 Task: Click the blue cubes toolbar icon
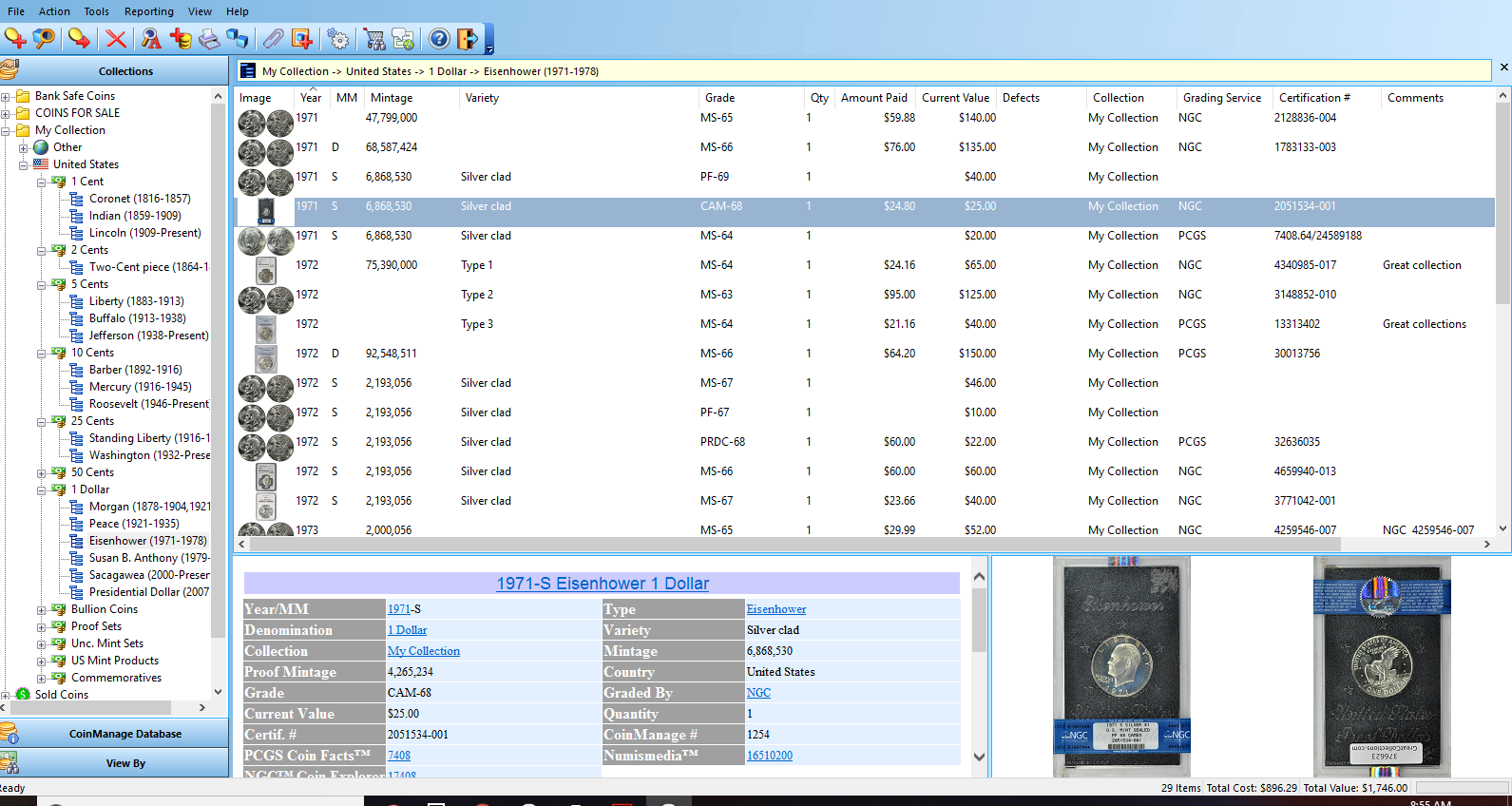pos(238,39)
